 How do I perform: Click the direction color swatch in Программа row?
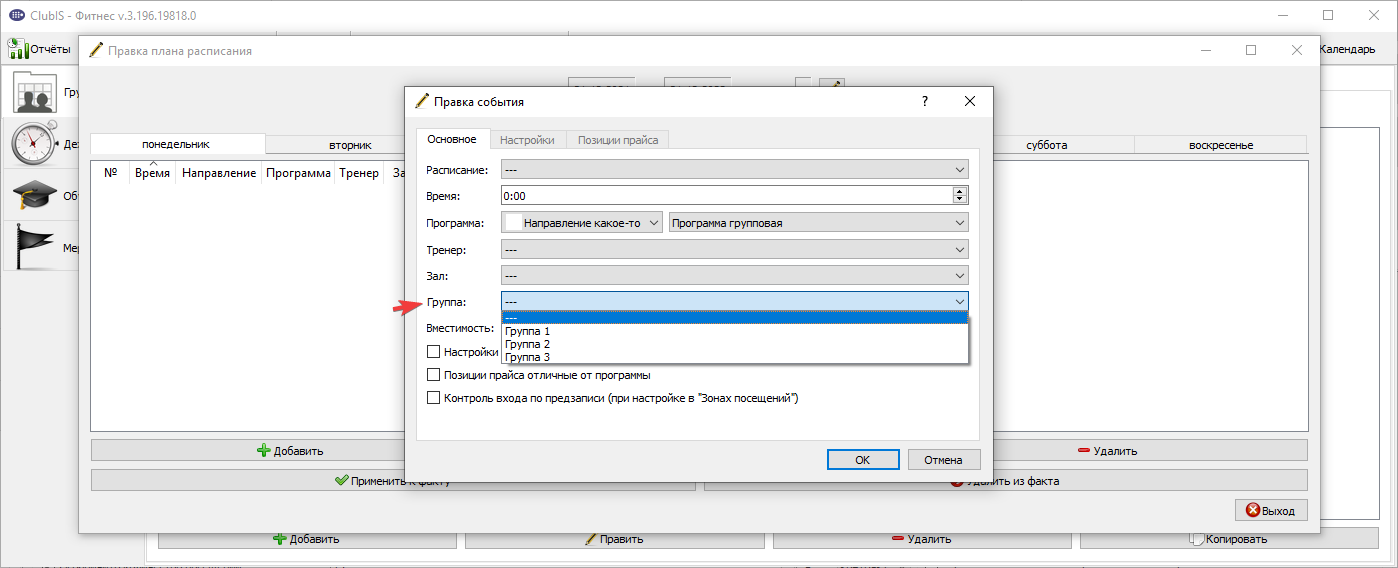(x=513, y=222)
